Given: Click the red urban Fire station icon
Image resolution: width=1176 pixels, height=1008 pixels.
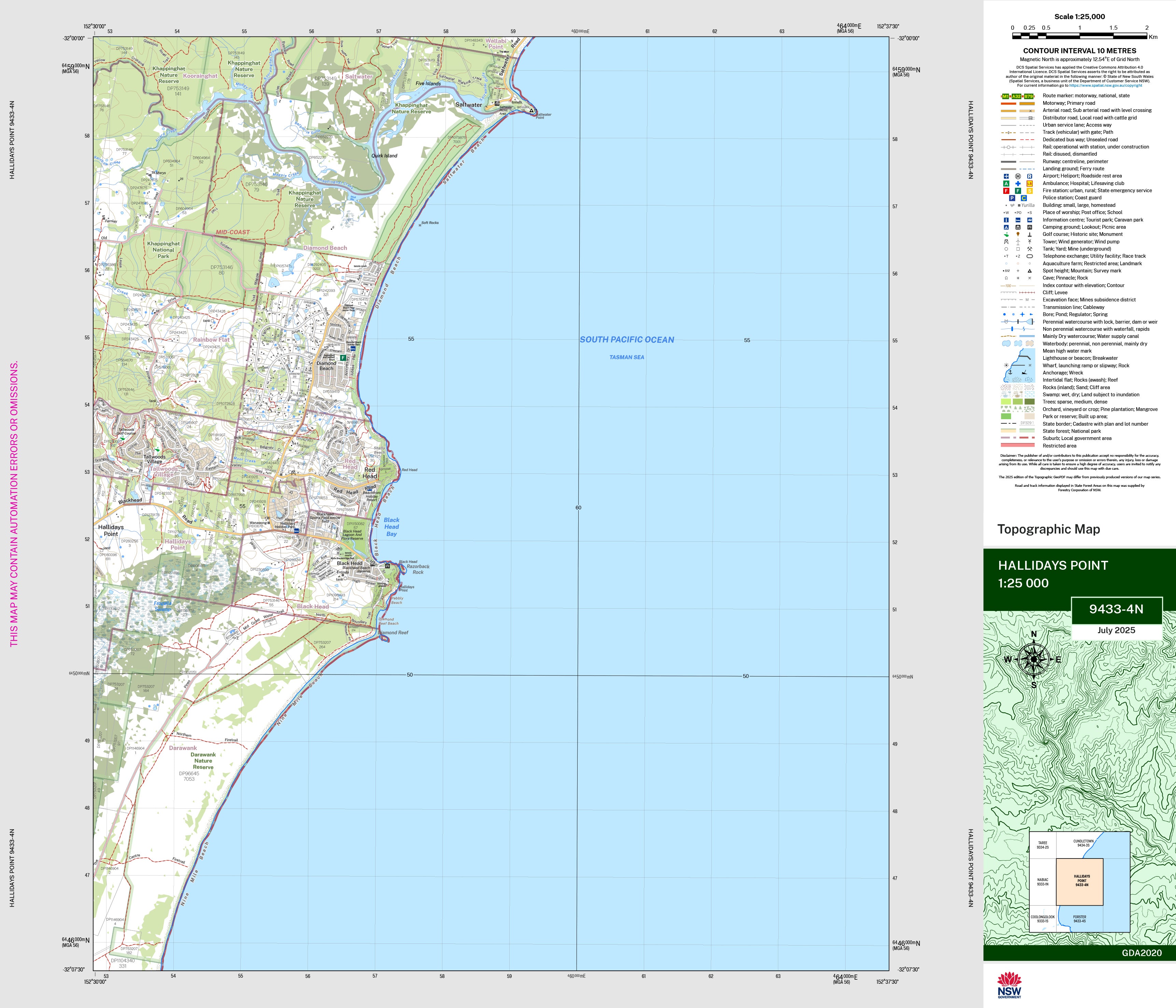Looking at the screenshot, I should (x=1006, y=191).
